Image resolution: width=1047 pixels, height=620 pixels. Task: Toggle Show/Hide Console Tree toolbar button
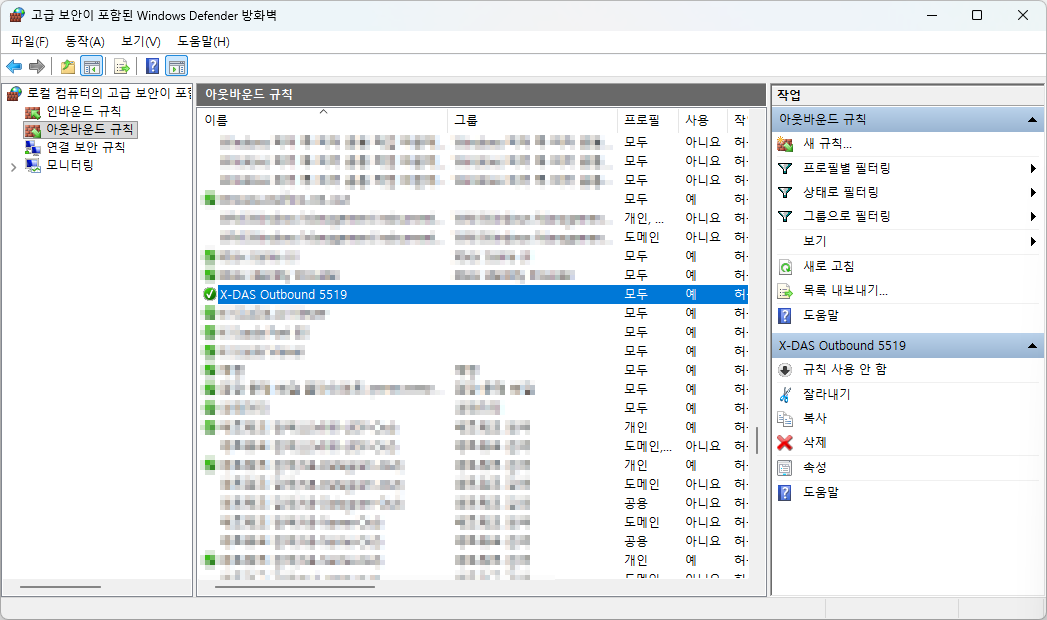pos(91,67)
